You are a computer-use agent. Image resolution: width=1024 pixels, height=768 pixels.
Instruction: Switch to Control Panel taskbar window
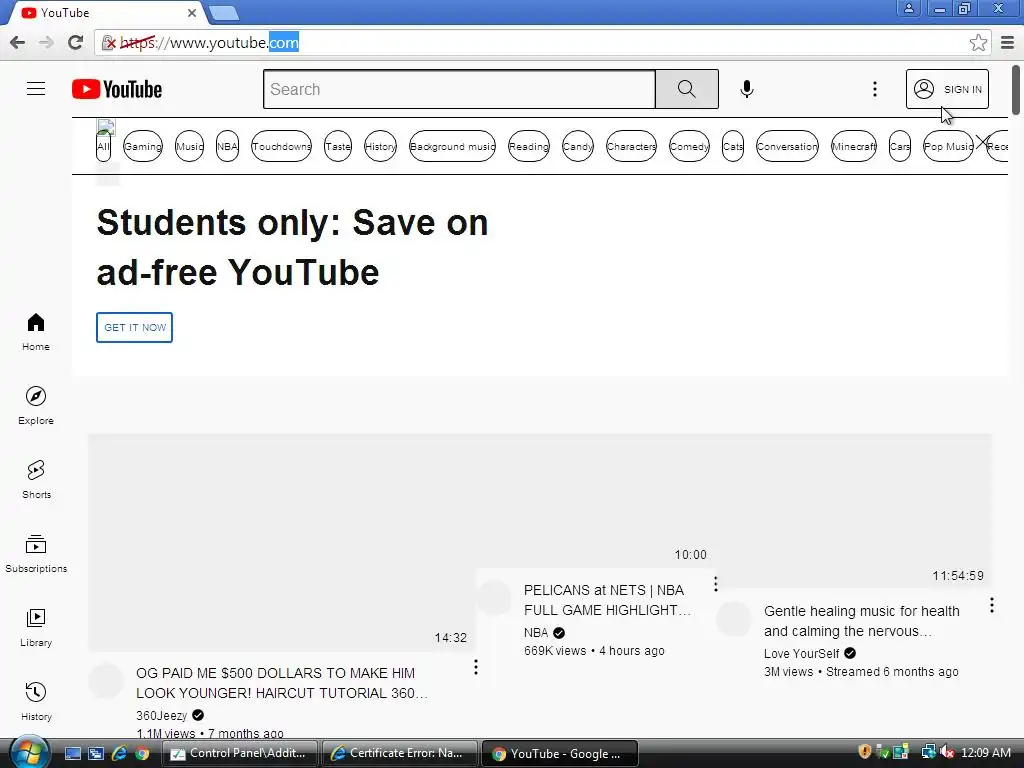[239, 754]
